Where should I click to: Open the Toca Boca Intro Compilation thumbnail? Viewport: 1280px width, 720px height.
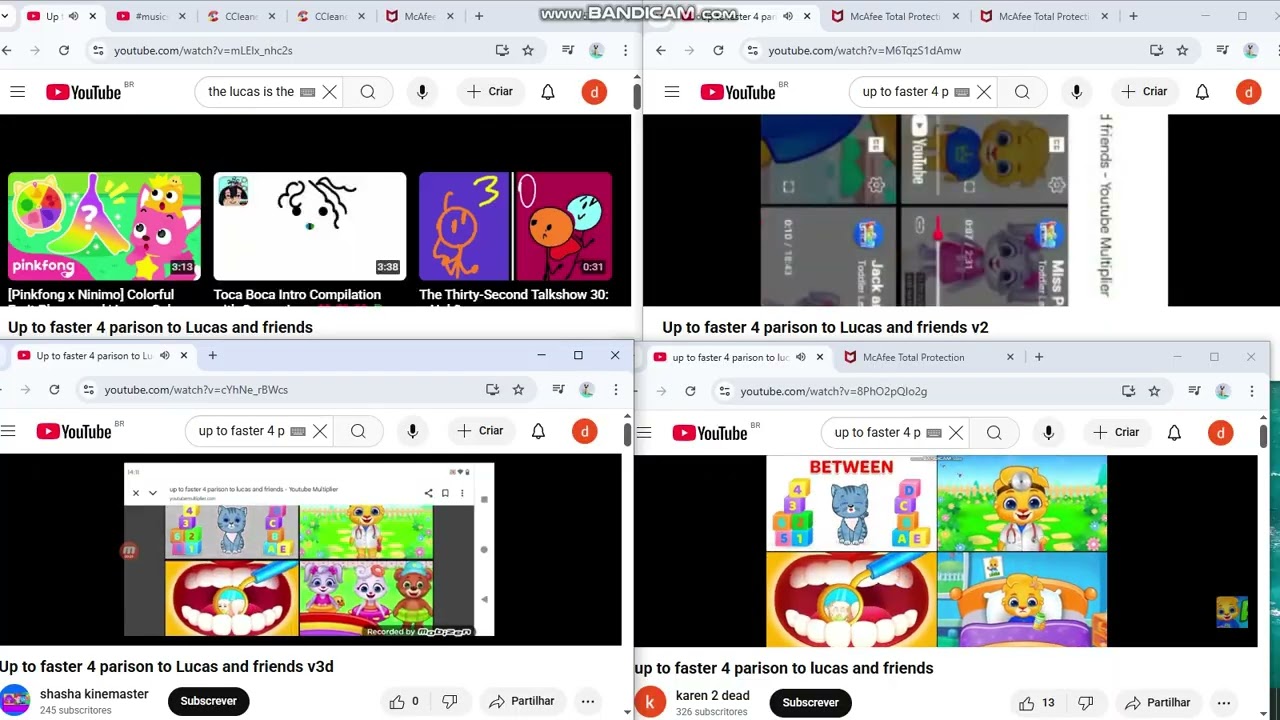(310, 227)
